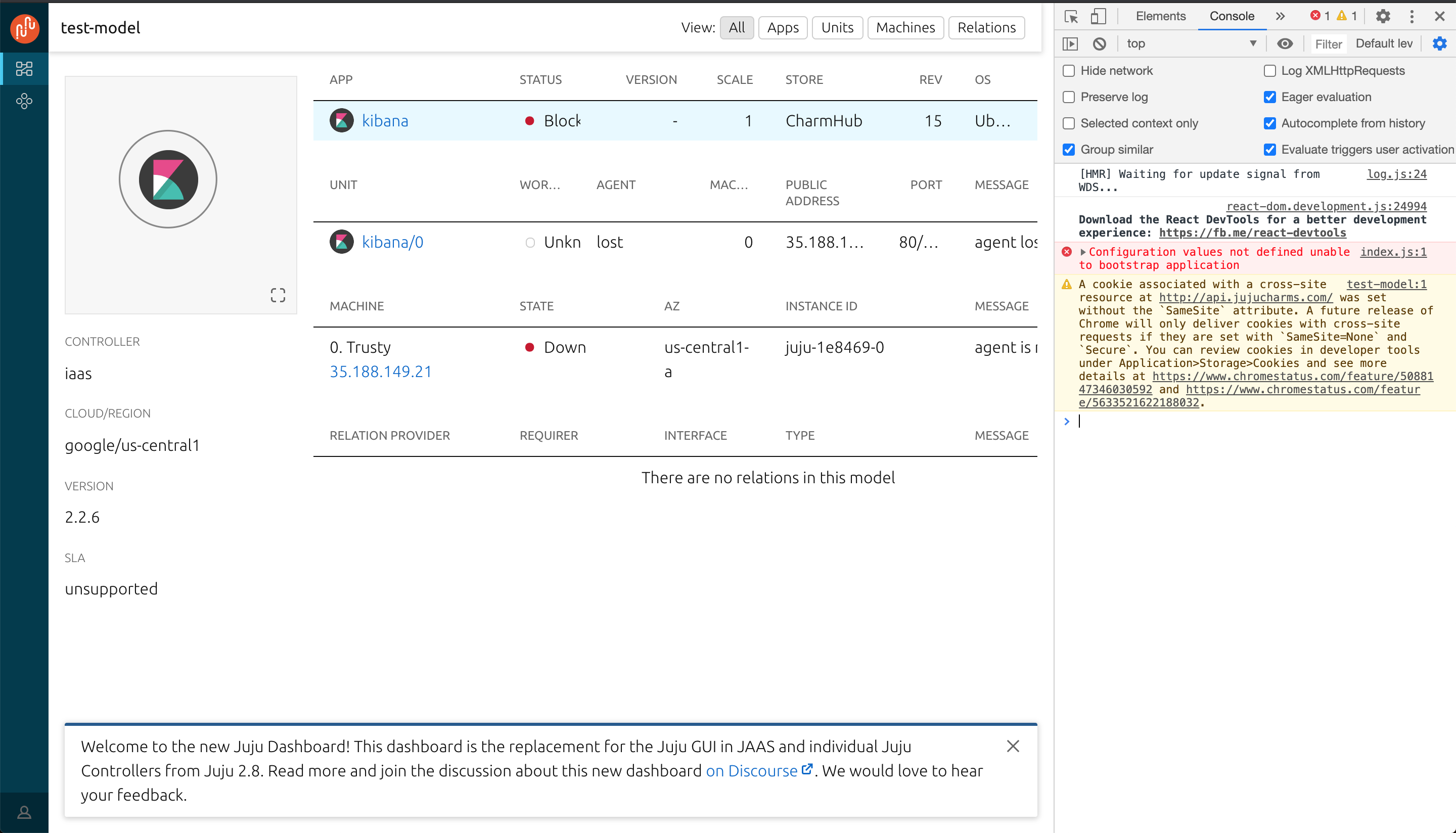Toggle blue console settings gear
The width and height of the screenshot is (1456, 833).
[x=1439, y=43]
